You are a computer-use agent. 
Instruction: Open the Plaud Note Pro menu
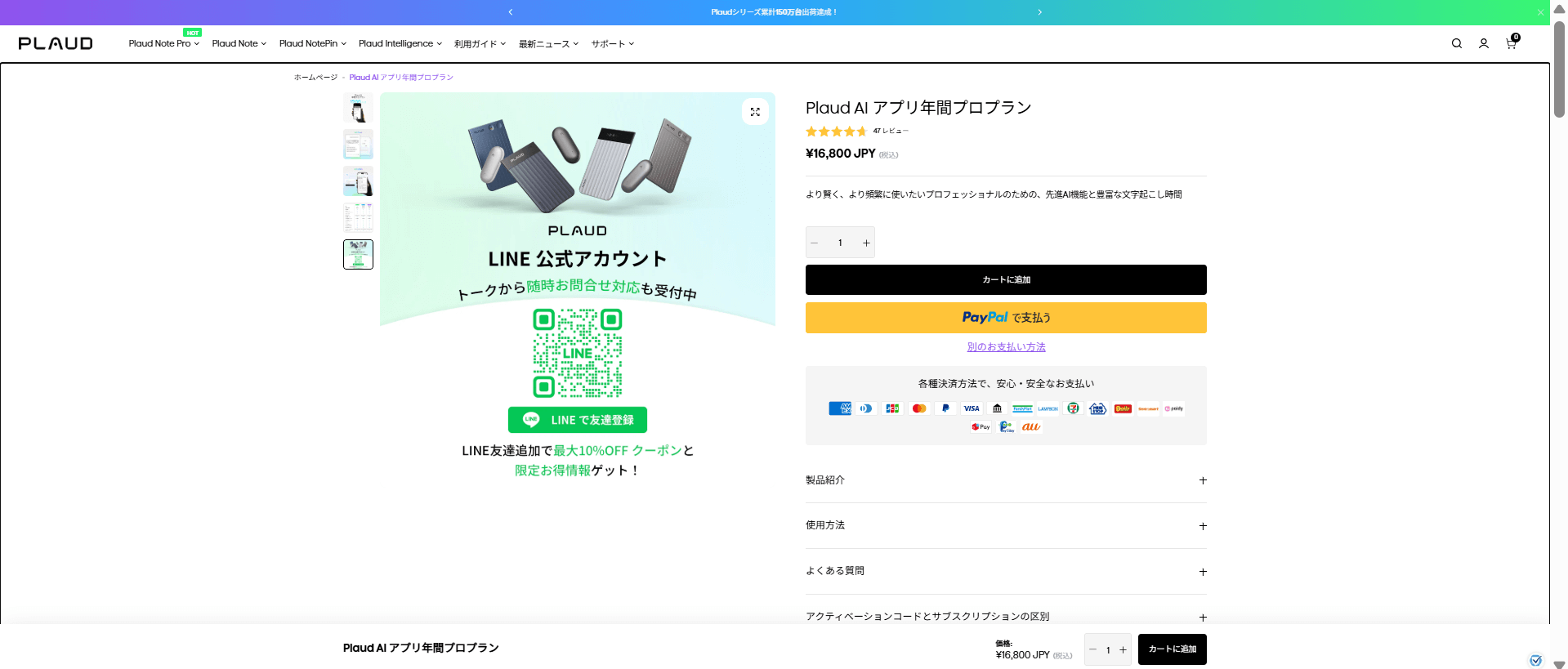tap(163, 44)
